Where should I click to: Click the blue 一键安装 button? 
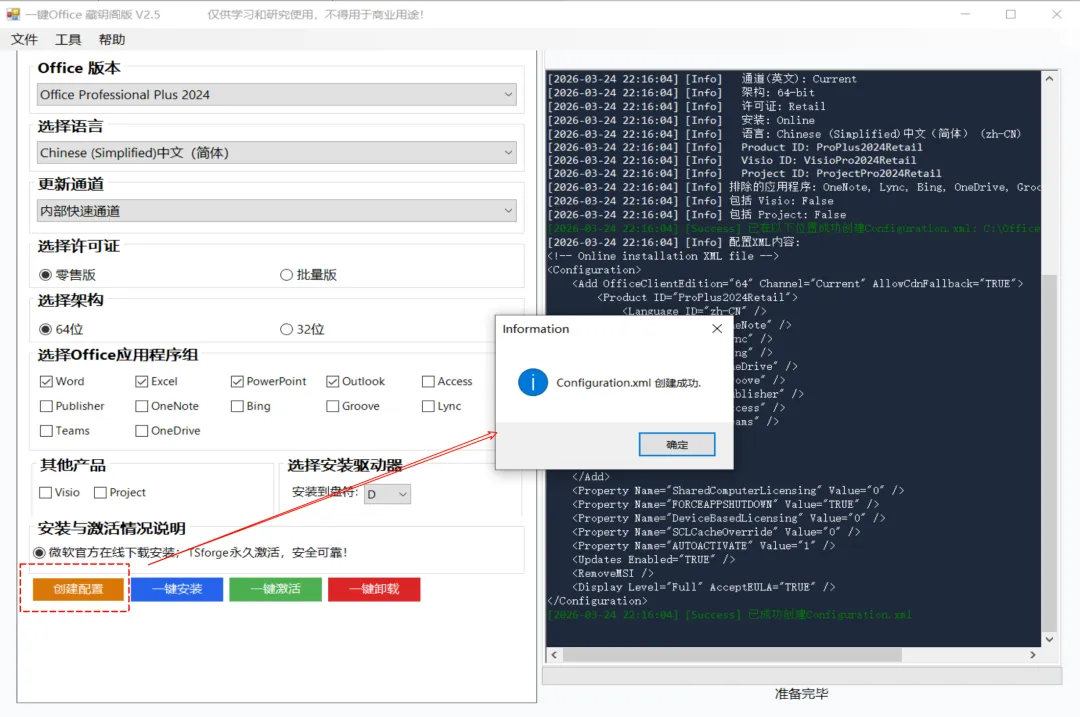tap(177, 589)
